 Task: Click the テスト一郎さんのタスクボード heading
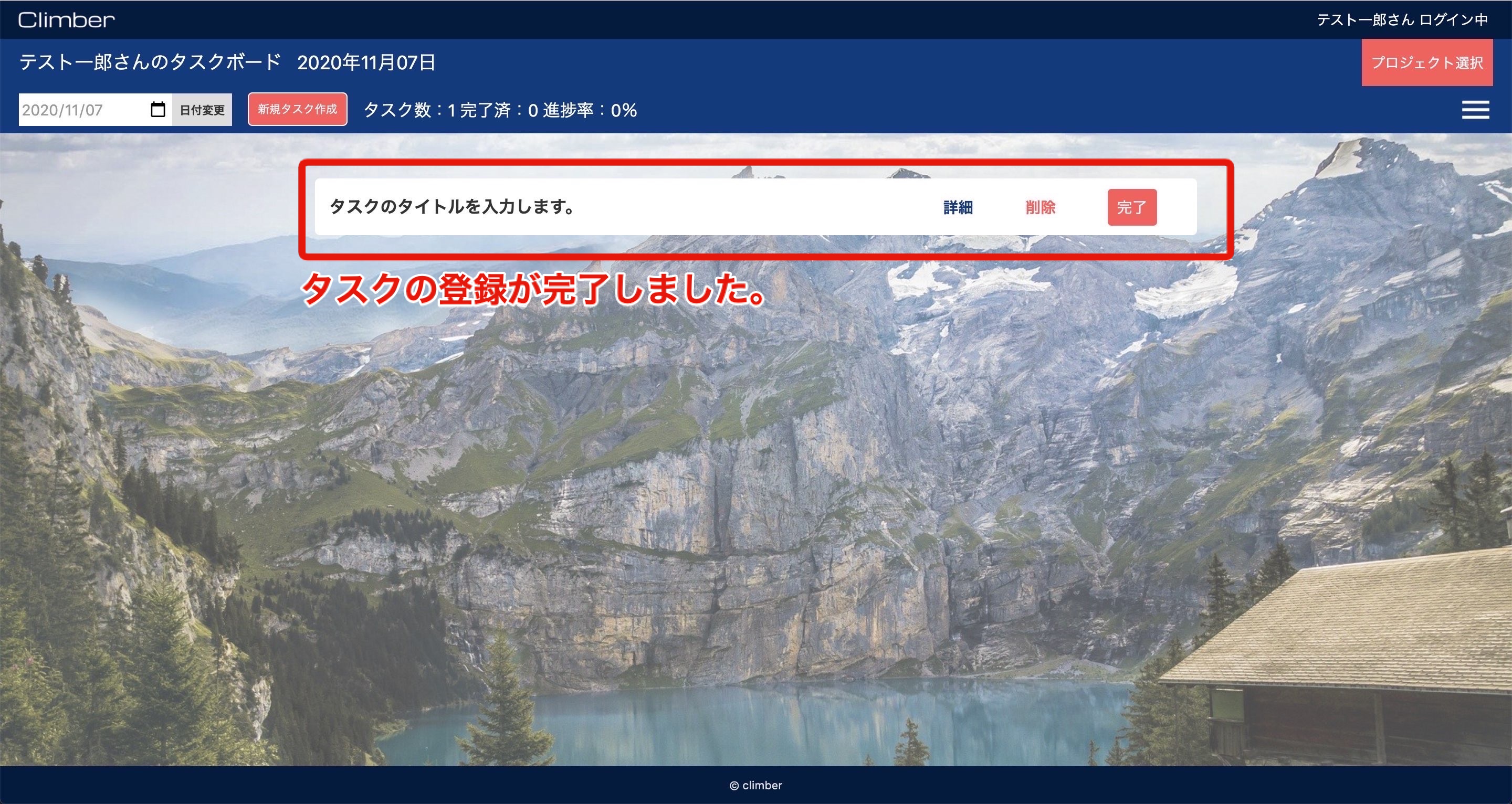point(150,61)
